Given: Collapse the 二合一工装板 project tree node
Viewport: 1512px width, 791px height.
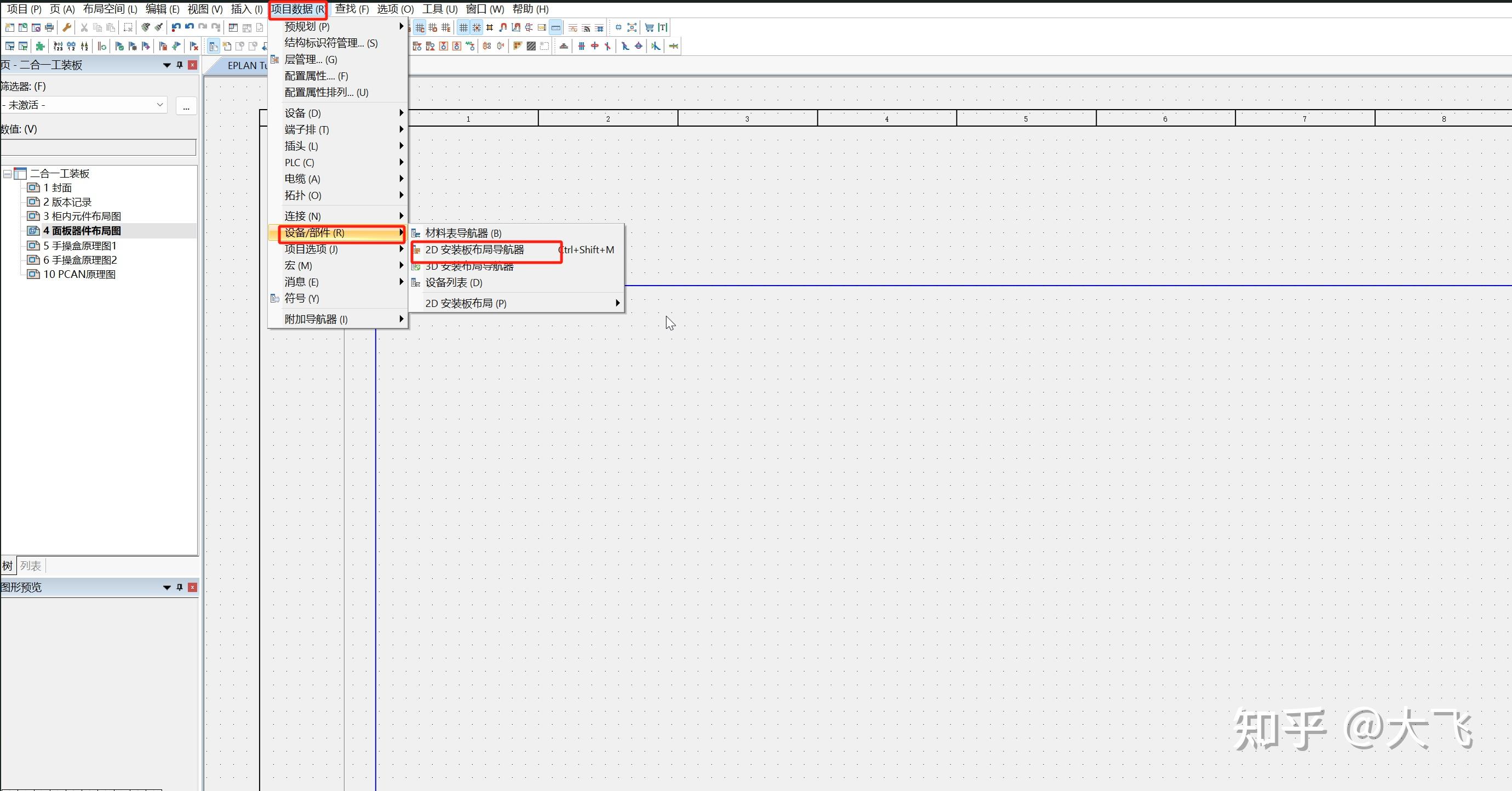Looking at the screenshot, I should [8, 174].
